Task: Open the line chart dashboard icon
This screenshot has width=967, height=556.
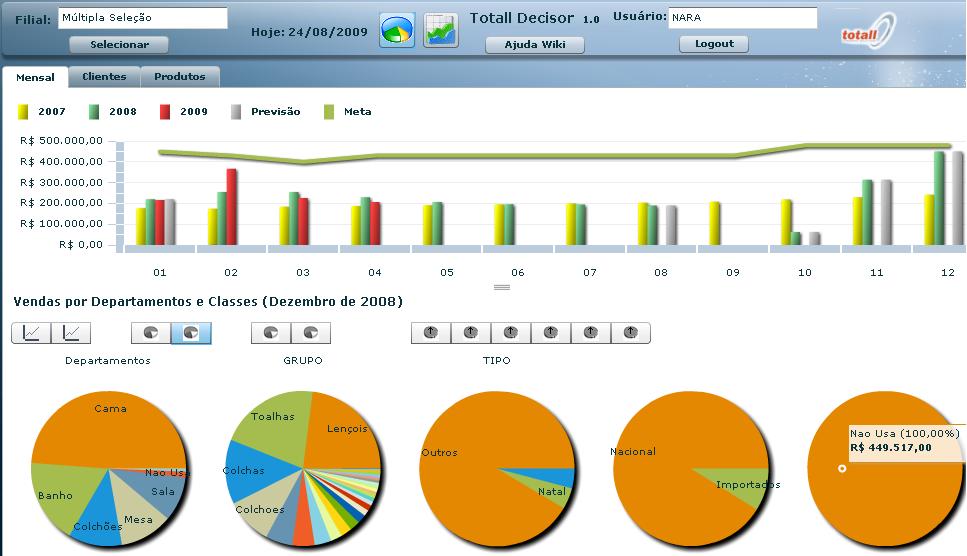Action: coord(441,30)
